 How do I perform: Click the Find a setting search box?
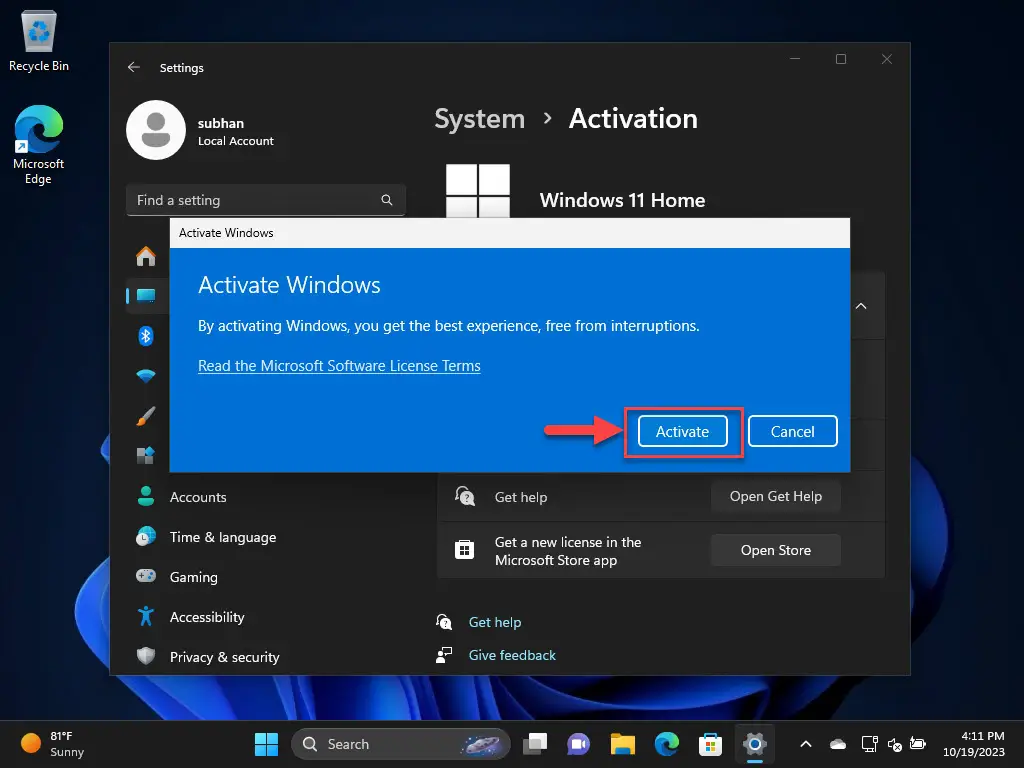point(266,200)
